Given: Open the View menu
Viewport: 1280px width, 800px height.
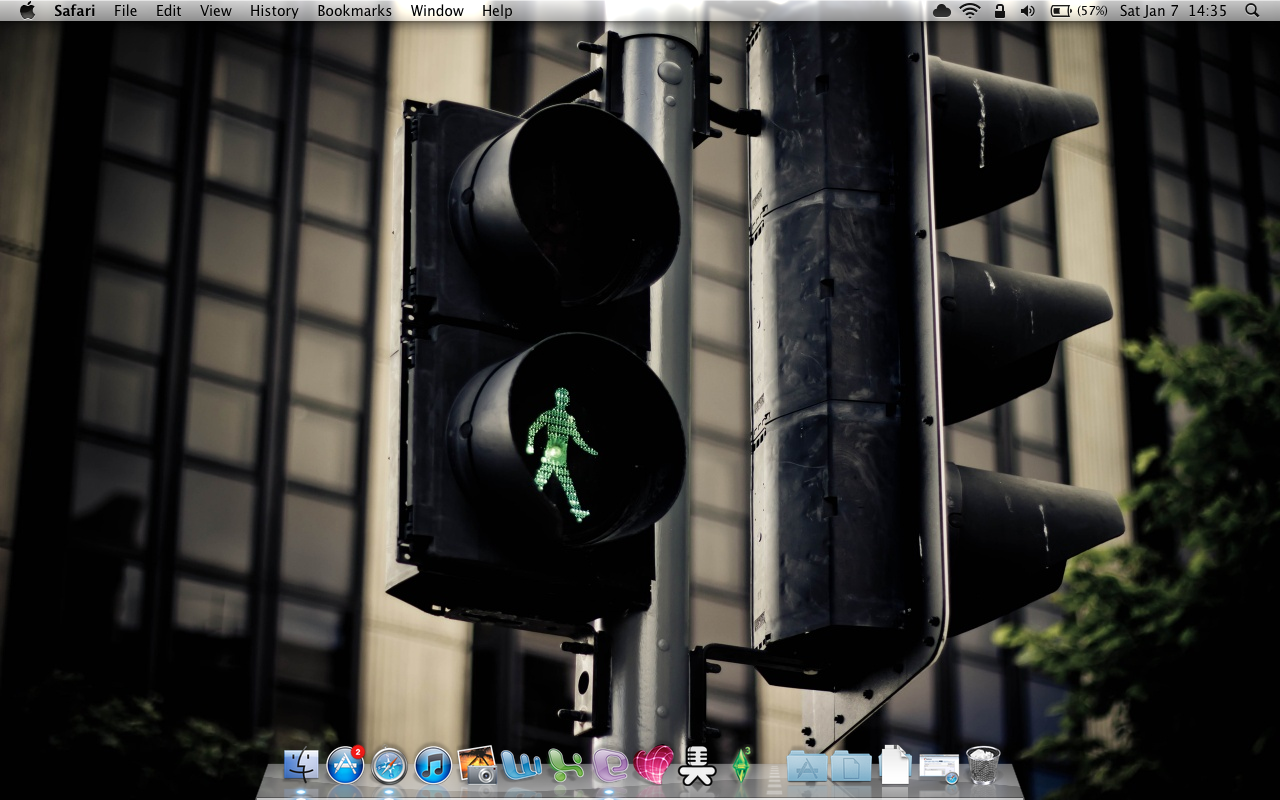Looking at the screenshot, I should pyautogui.click(x=216, y=11).
